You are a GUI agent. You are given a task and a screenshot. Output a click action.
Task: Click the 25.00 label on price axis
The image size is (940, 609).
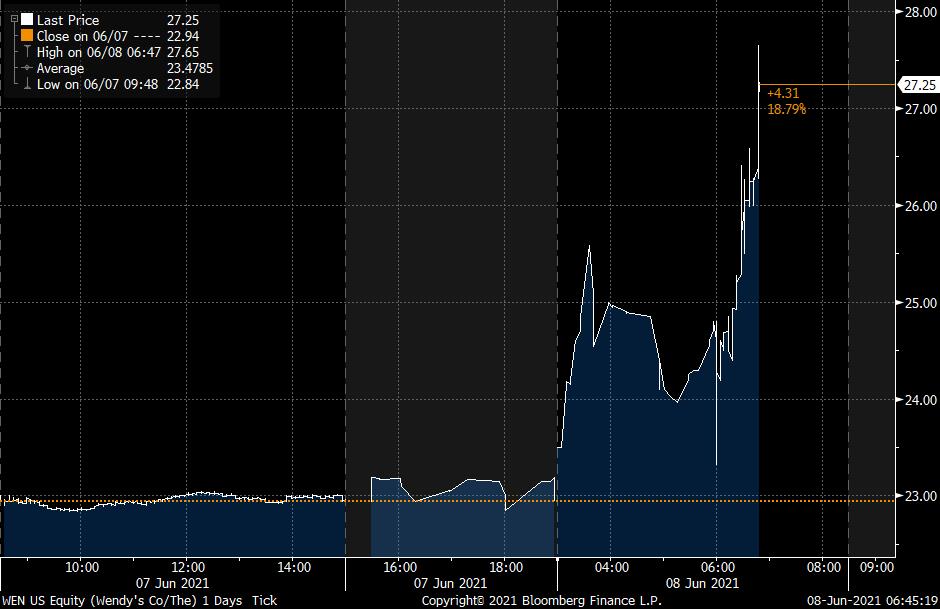tap(920, 303)
